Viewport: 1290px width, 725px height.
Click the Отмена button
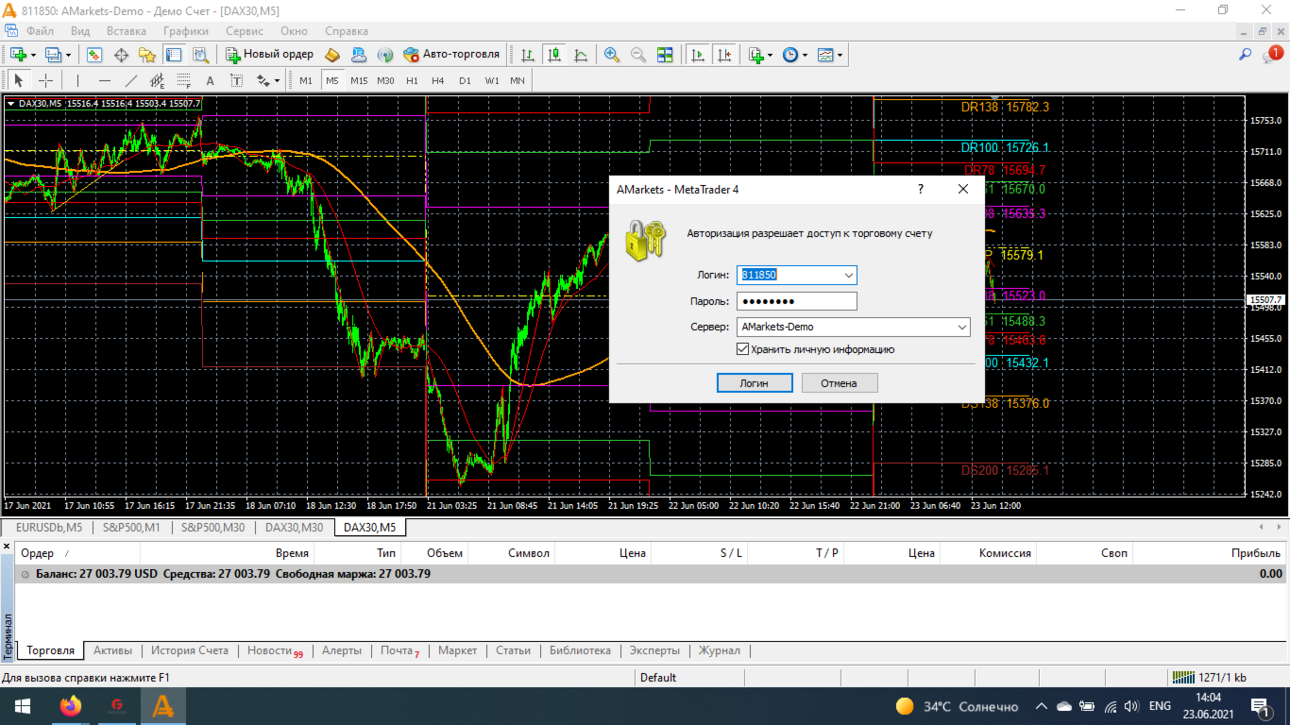[x=839, y=383]
